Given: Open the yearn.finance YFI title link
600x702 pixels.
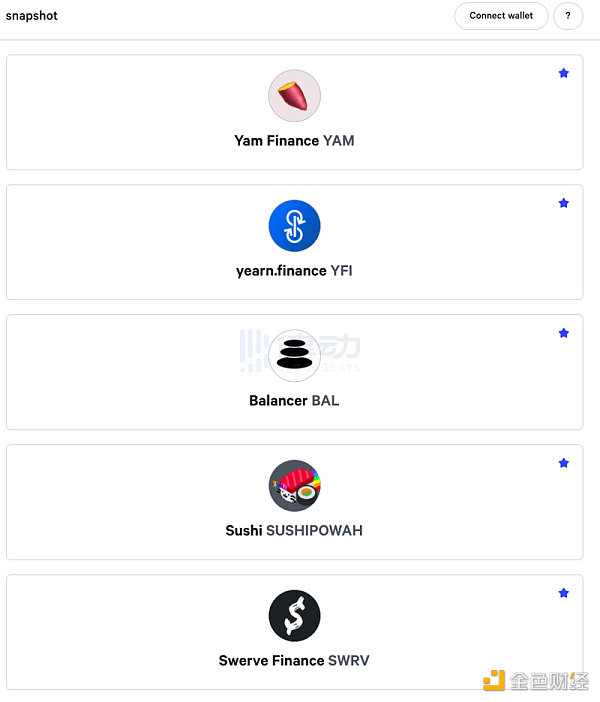Looking at the screenshot, I should [294, 271].
